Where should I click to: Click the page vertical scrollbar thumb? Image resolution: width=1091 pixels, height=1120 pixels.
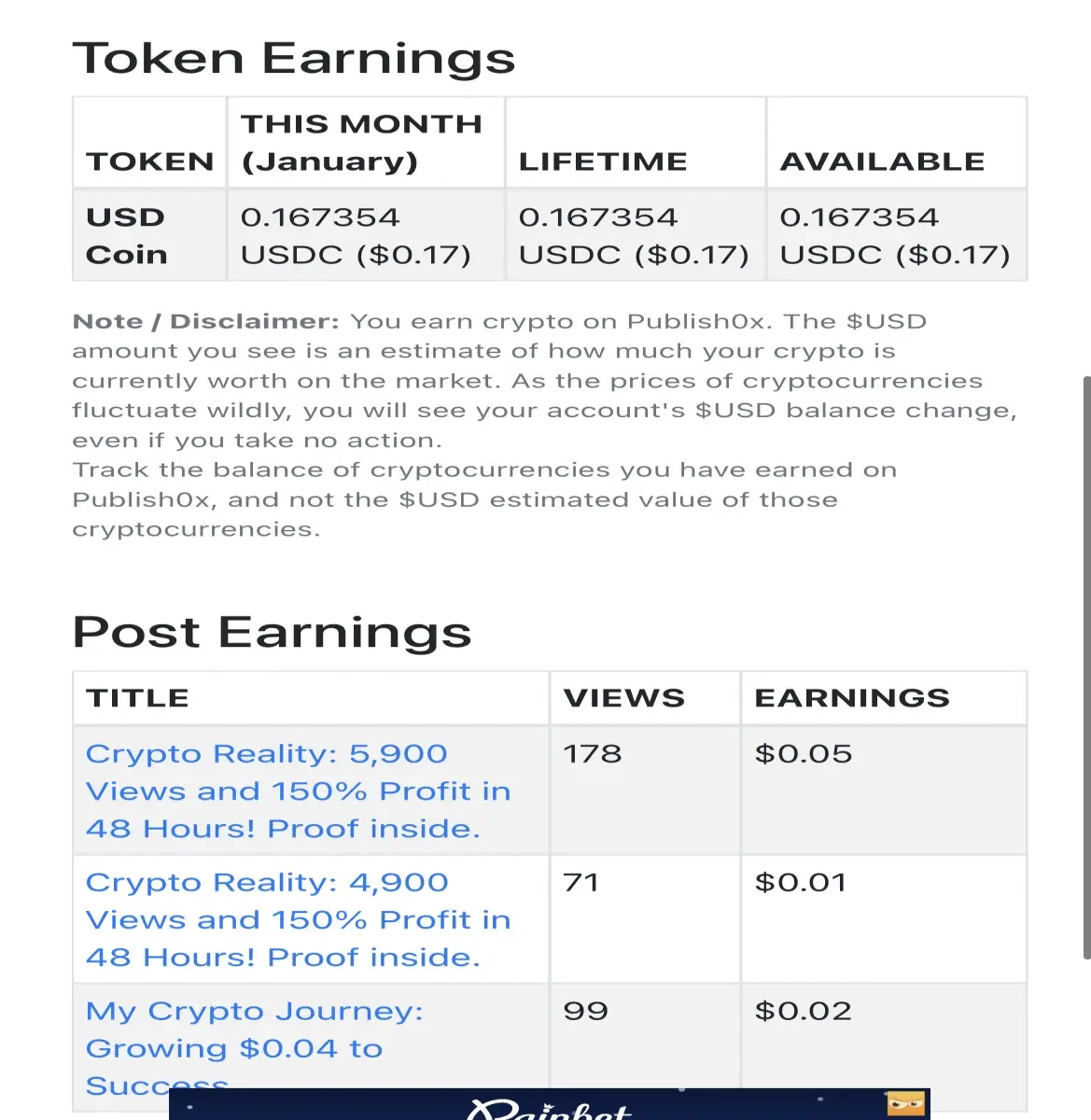(x=1086, y=667)
